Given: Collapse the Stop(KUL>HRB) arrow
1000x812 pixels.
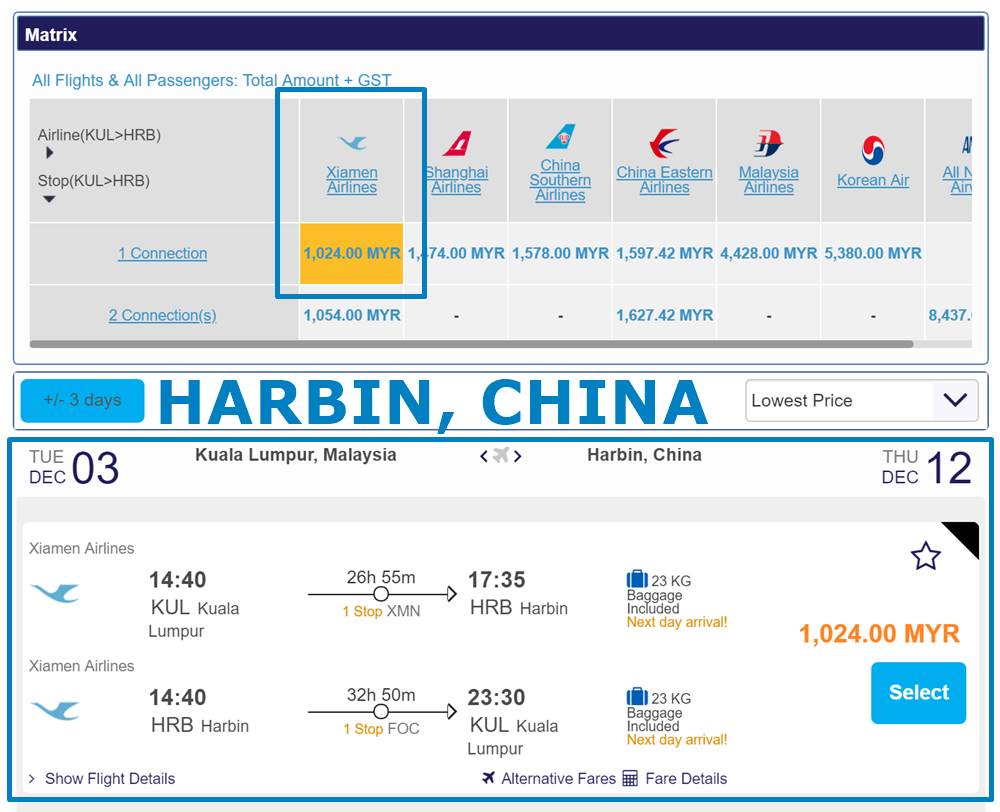Looking at the screenshot, I should pyautogui.click(x=49, y=199).
